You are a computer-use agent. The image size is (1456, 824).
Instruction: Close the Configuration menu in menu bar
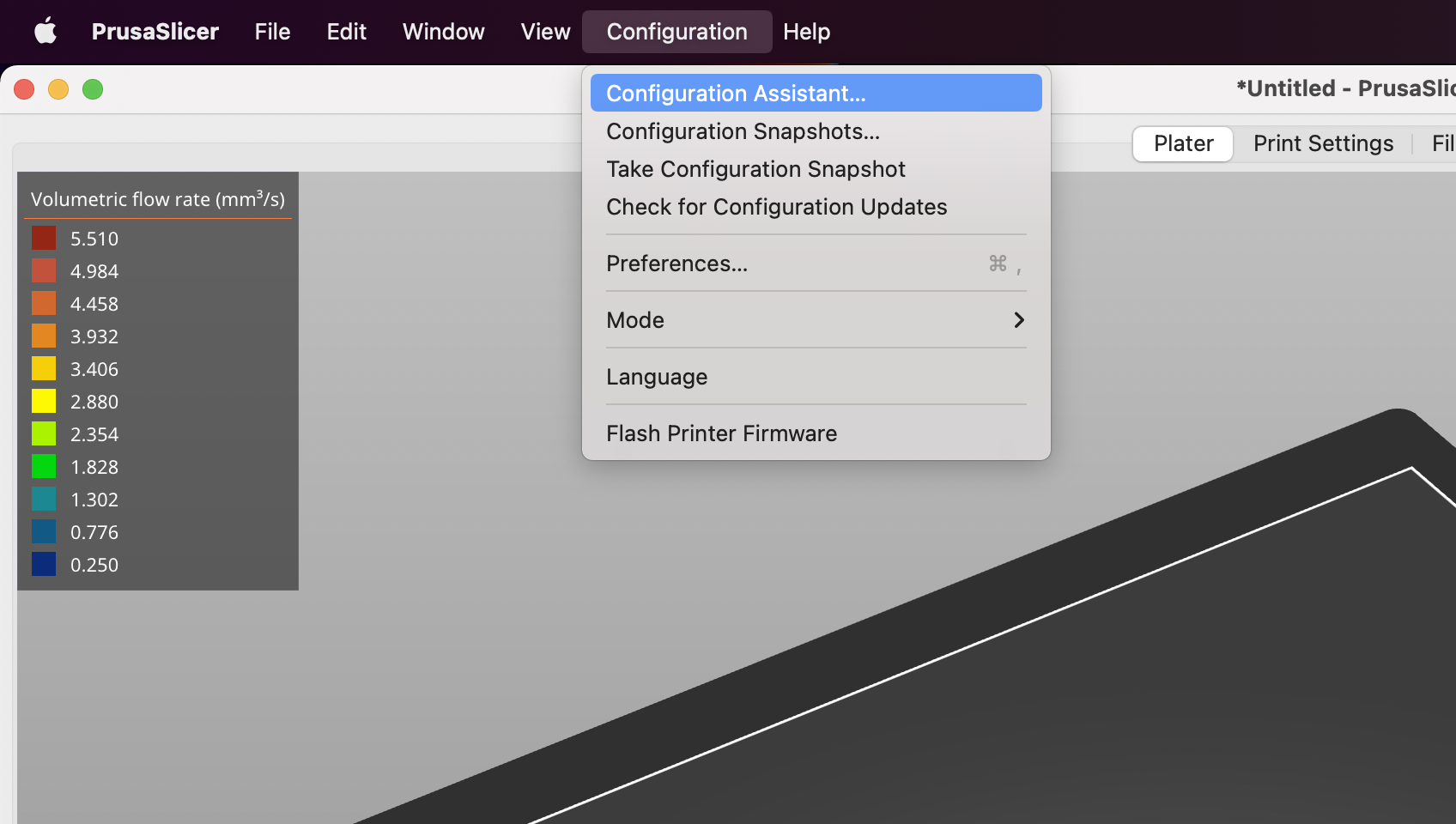tap(676, 32)
